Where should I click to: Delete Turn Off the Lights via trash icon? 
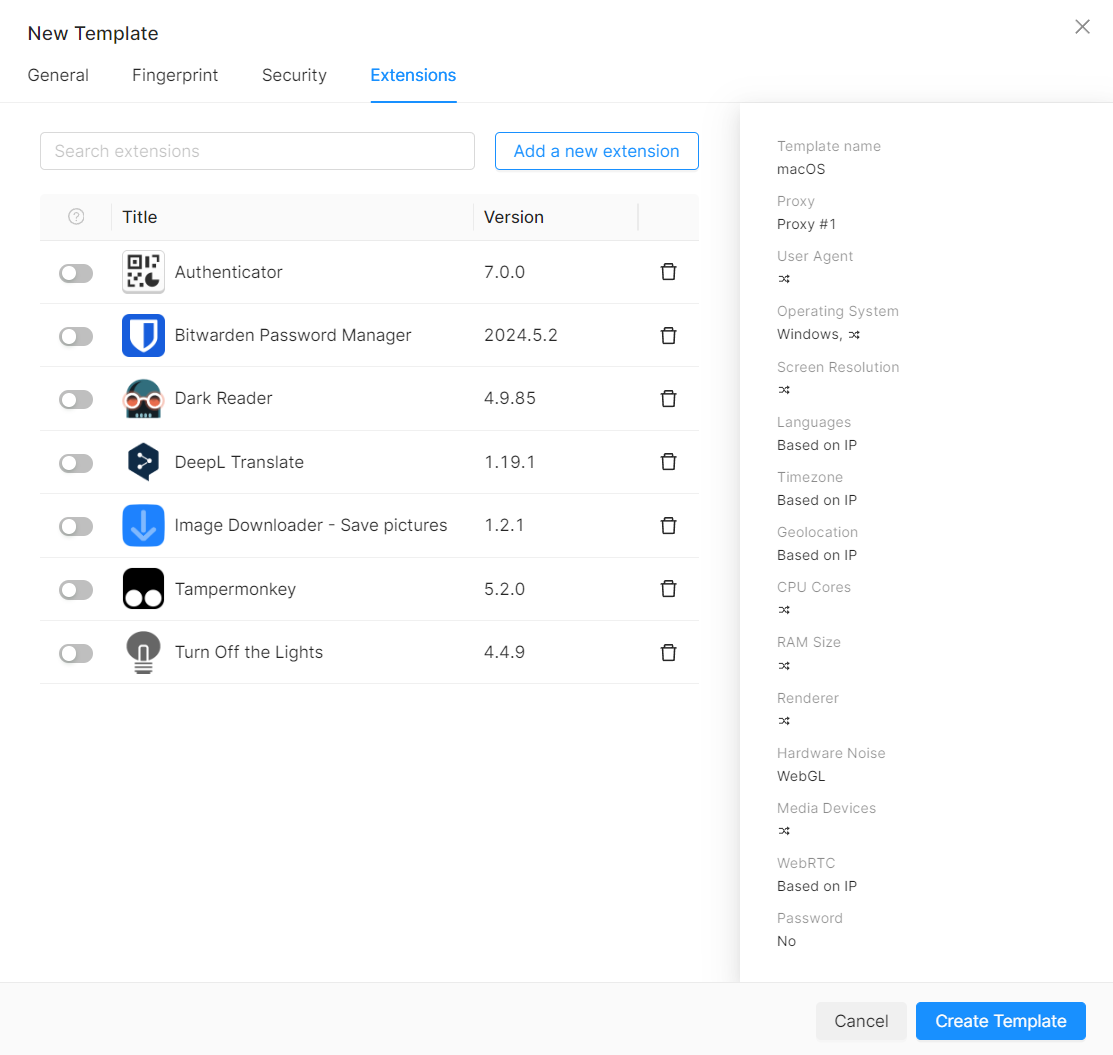point(668,652)
